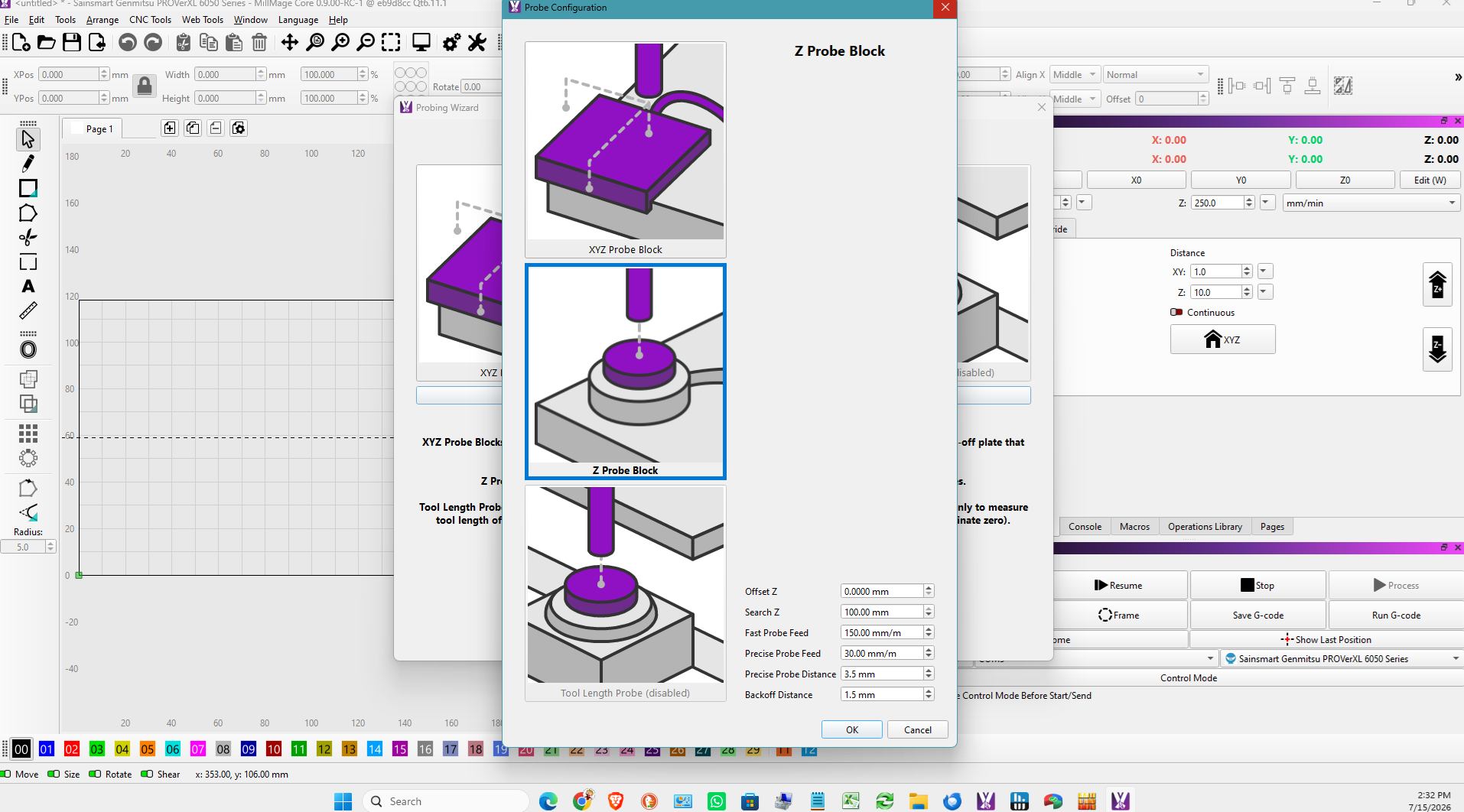Create a new file from the toolbar

[21, 43]
